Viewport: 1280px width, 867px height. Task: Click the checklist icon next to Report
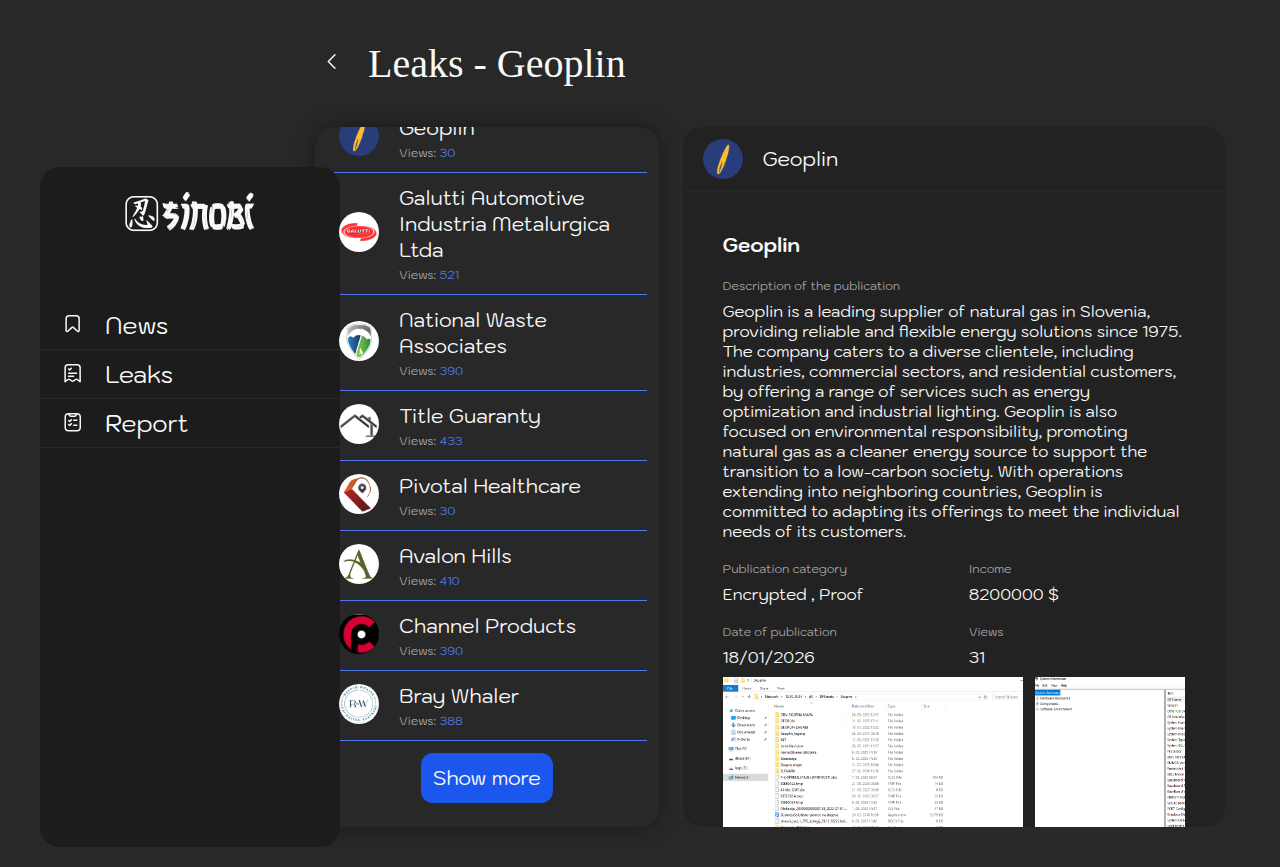pos(73,423)
